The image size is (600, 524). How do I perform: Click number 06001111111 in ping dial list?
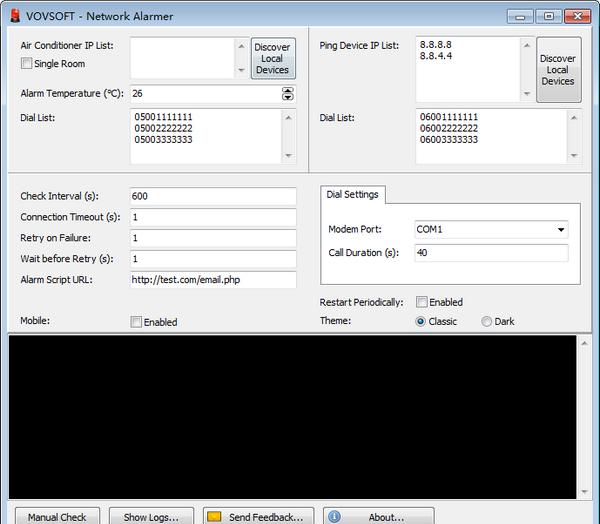click(449, 117)
